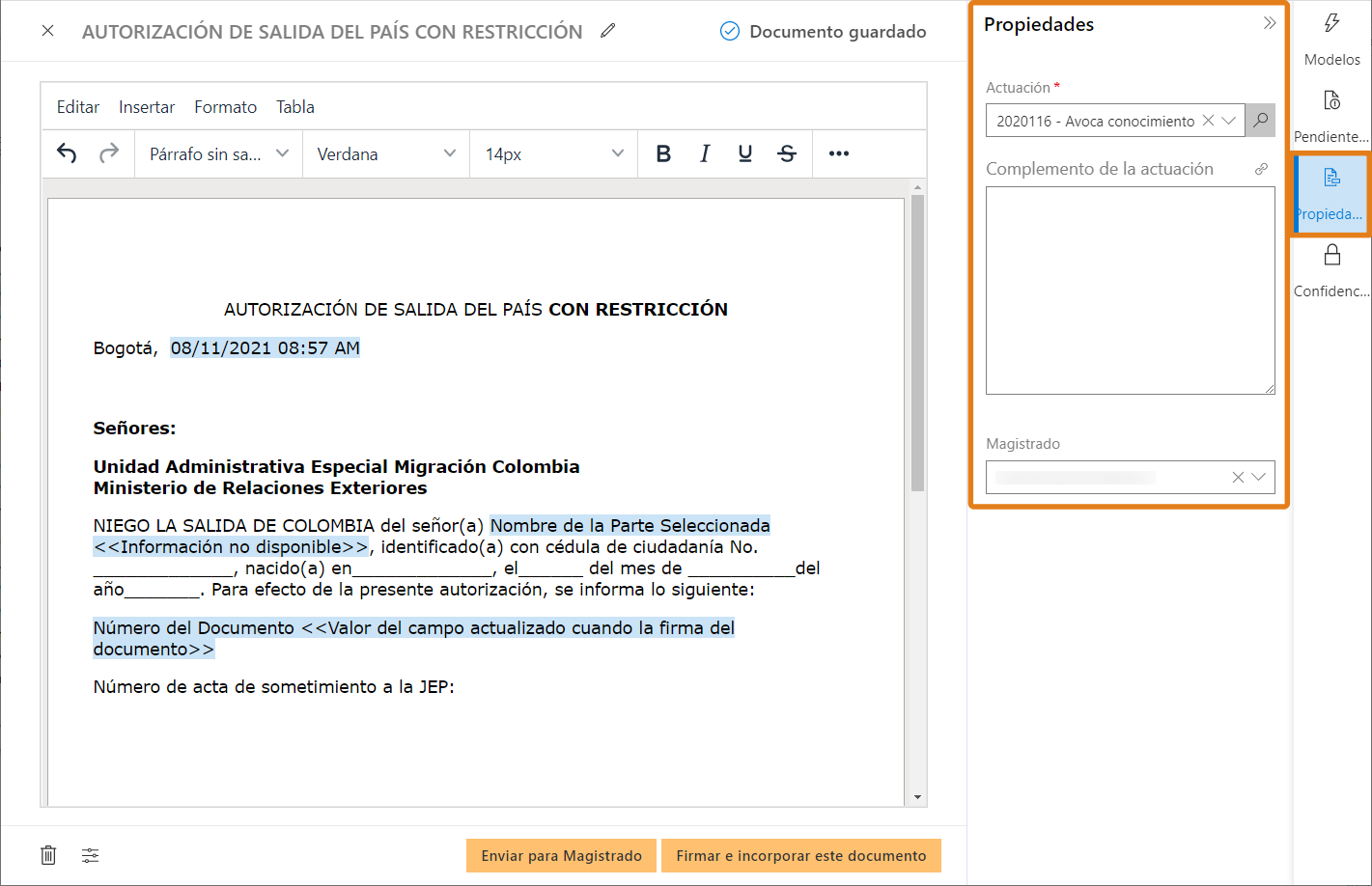Toggle italic formatting
This screenshot has width=1372, height=886.
click(x=705, y=153)
